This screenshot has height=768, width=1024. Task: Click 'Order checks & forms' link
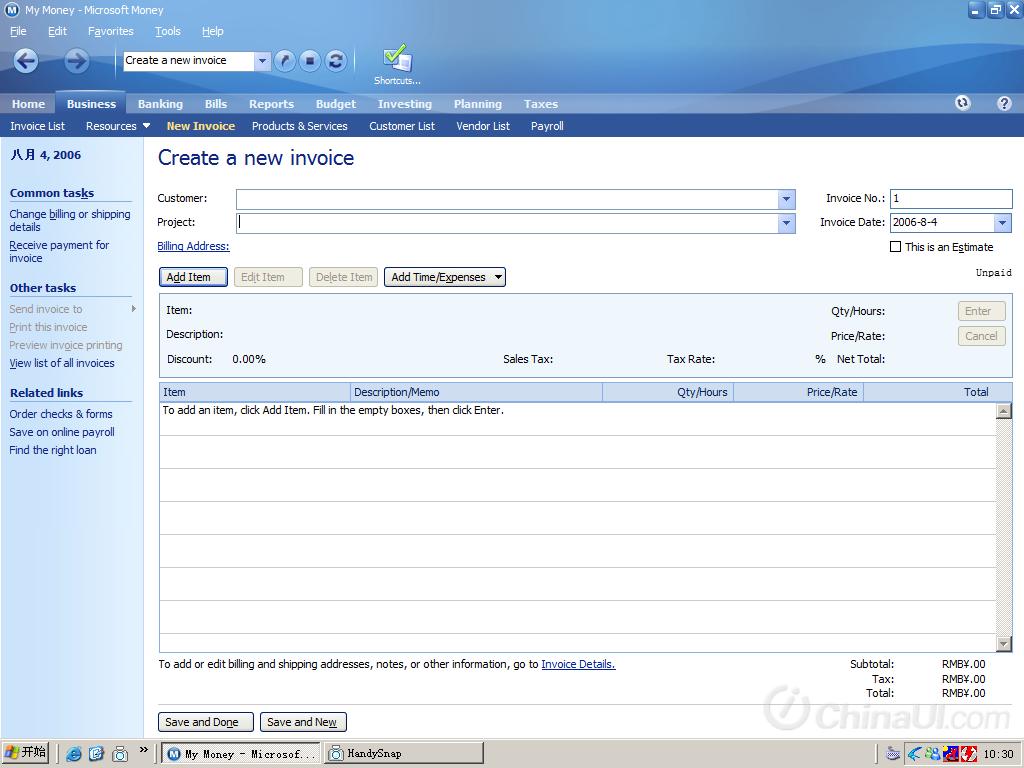(61, 414)
